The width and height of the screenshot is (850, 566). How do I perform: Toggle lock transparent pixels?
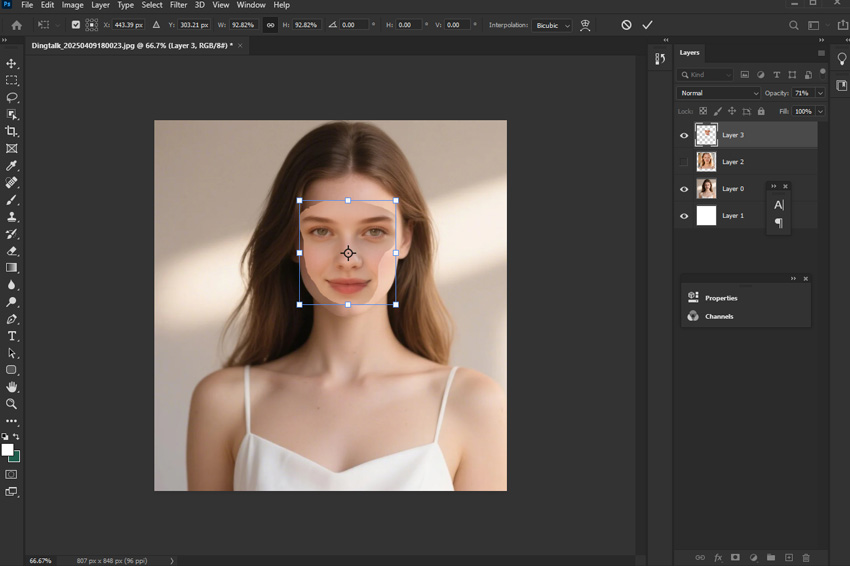(703, 111)
